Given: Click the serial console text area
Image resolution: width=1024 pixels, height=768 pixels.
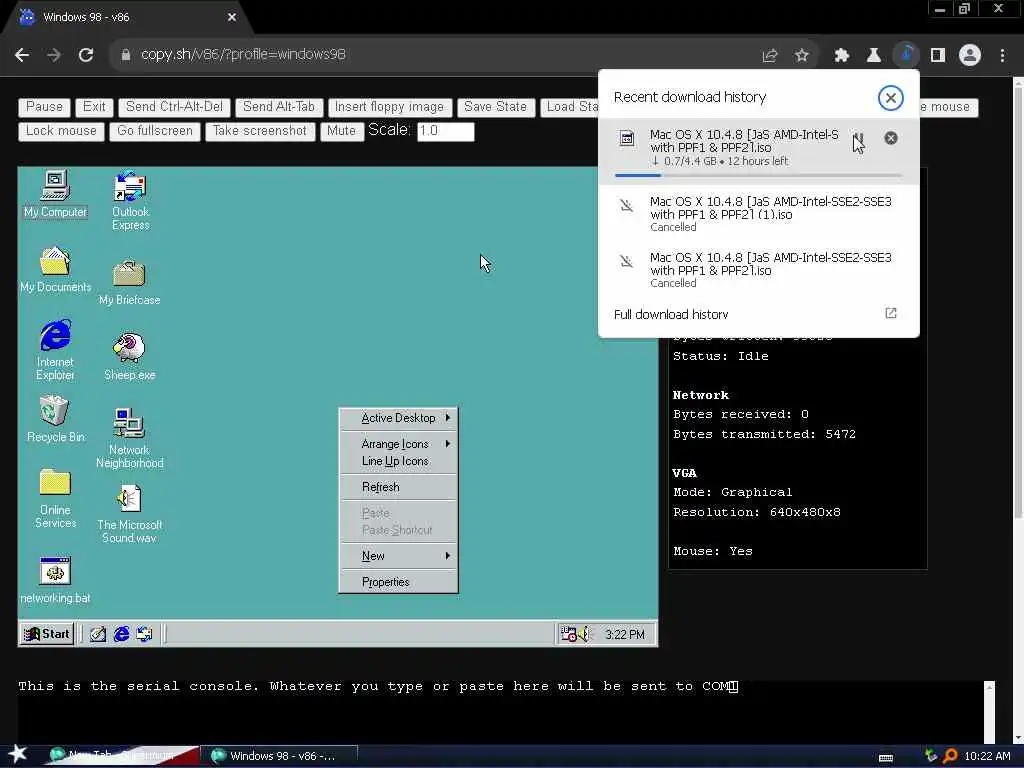Looking at the screenshot, I should pyautogui.click(x=500, y=712).
